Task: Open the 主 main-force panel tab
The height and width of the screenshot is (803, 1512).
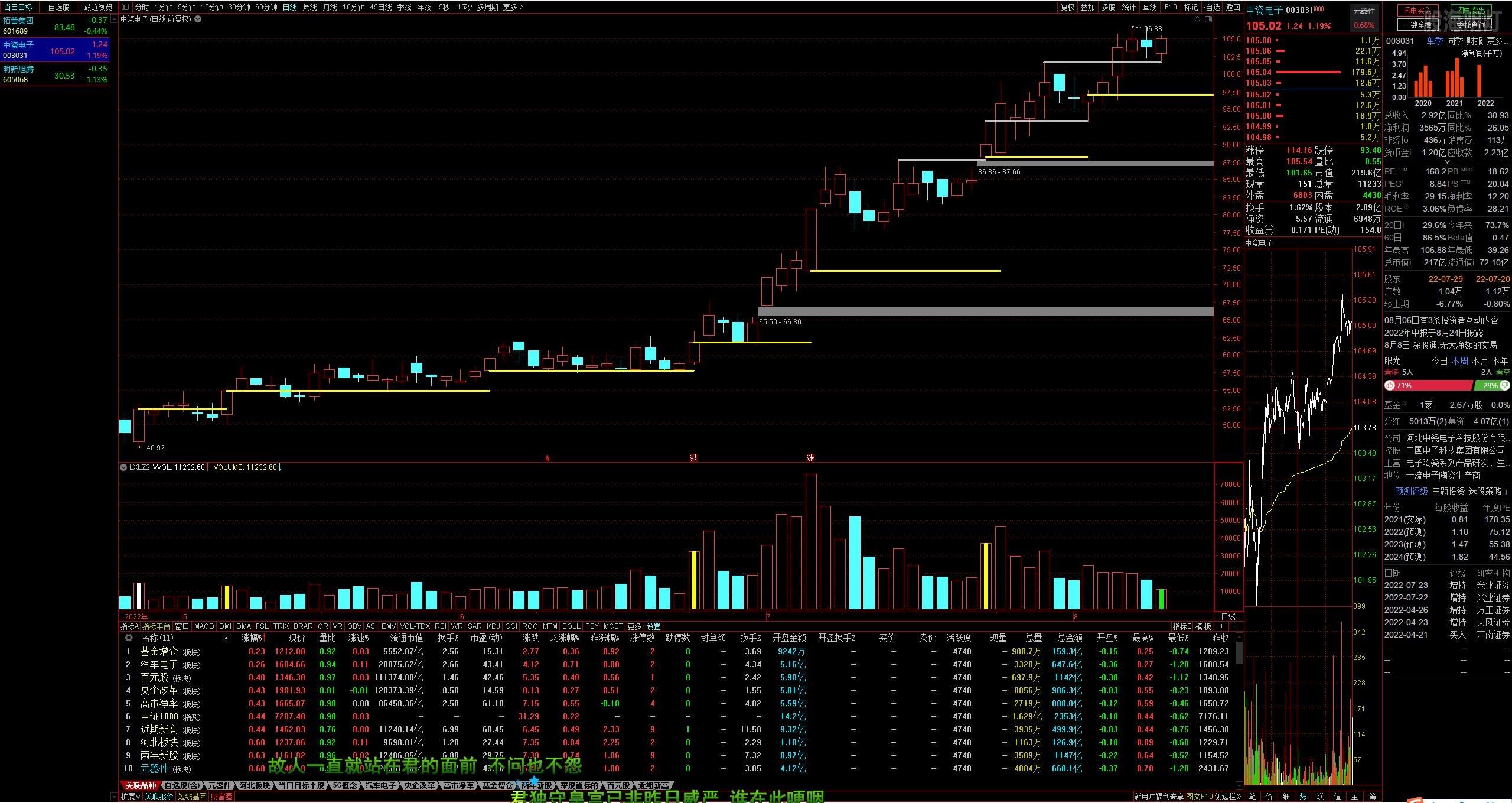Action: [x=1355, y=797]
